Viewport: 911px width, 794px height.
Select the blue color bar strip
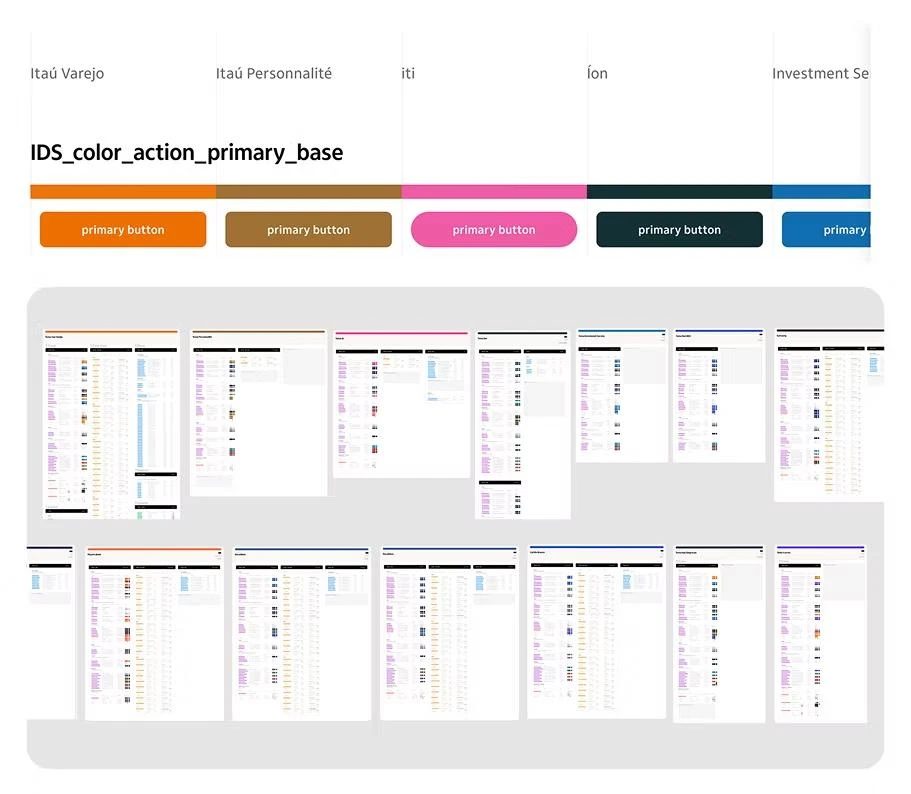(822, 192)
